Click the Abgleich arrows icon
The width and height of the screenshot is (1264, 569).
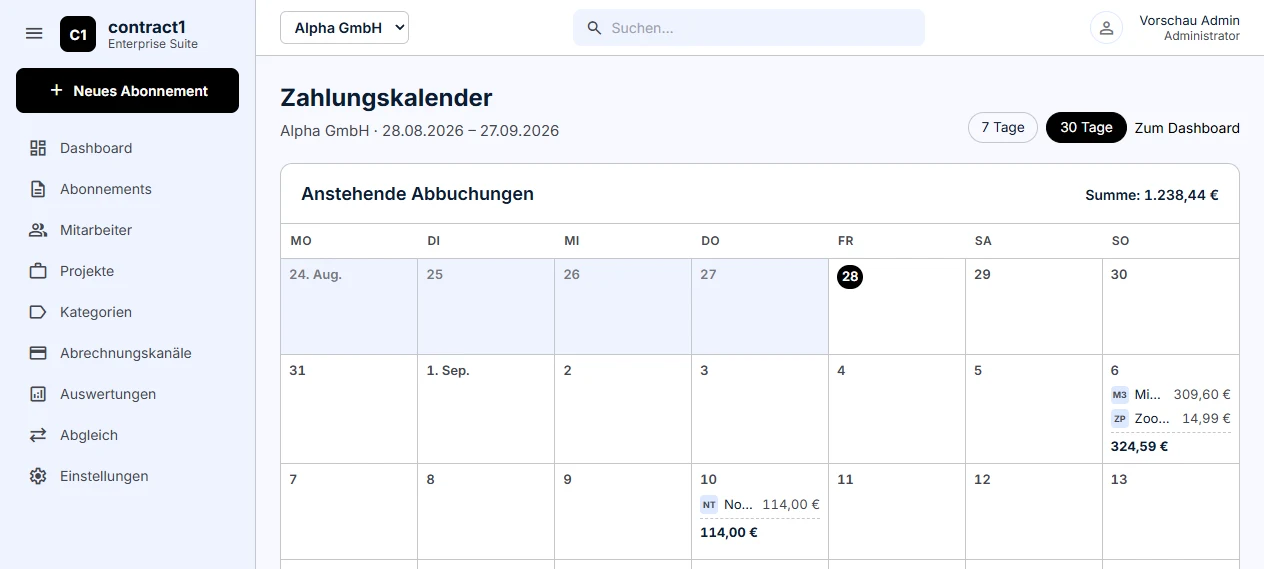tap(38, 435)
